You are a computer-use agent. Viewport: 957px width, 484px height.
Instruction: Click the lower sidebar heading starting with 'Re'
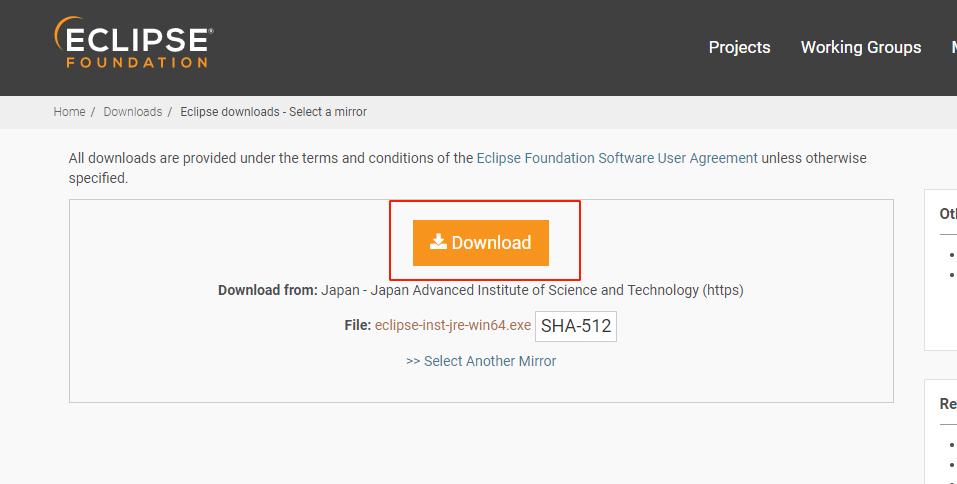948,404
